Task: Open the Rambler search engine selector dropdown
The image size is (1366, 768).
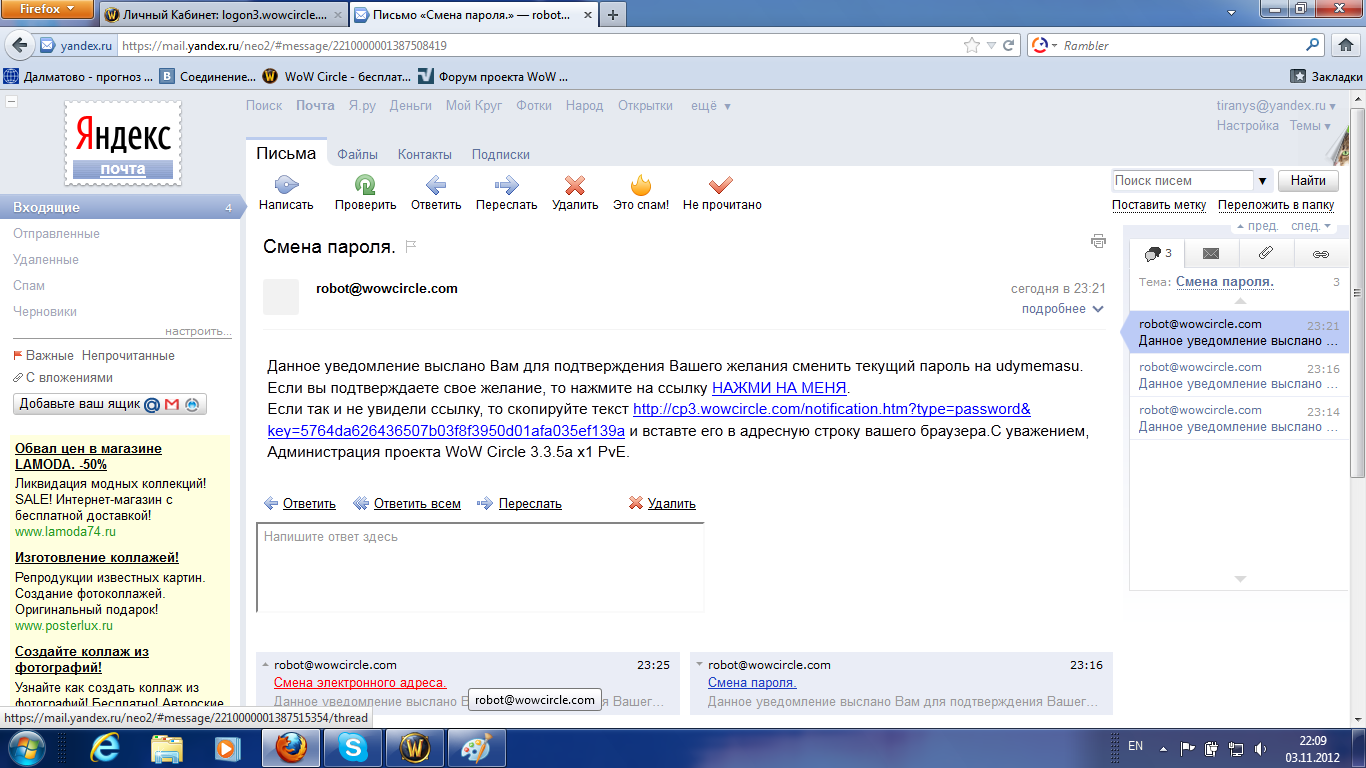Action: [x=1045, y=45]
